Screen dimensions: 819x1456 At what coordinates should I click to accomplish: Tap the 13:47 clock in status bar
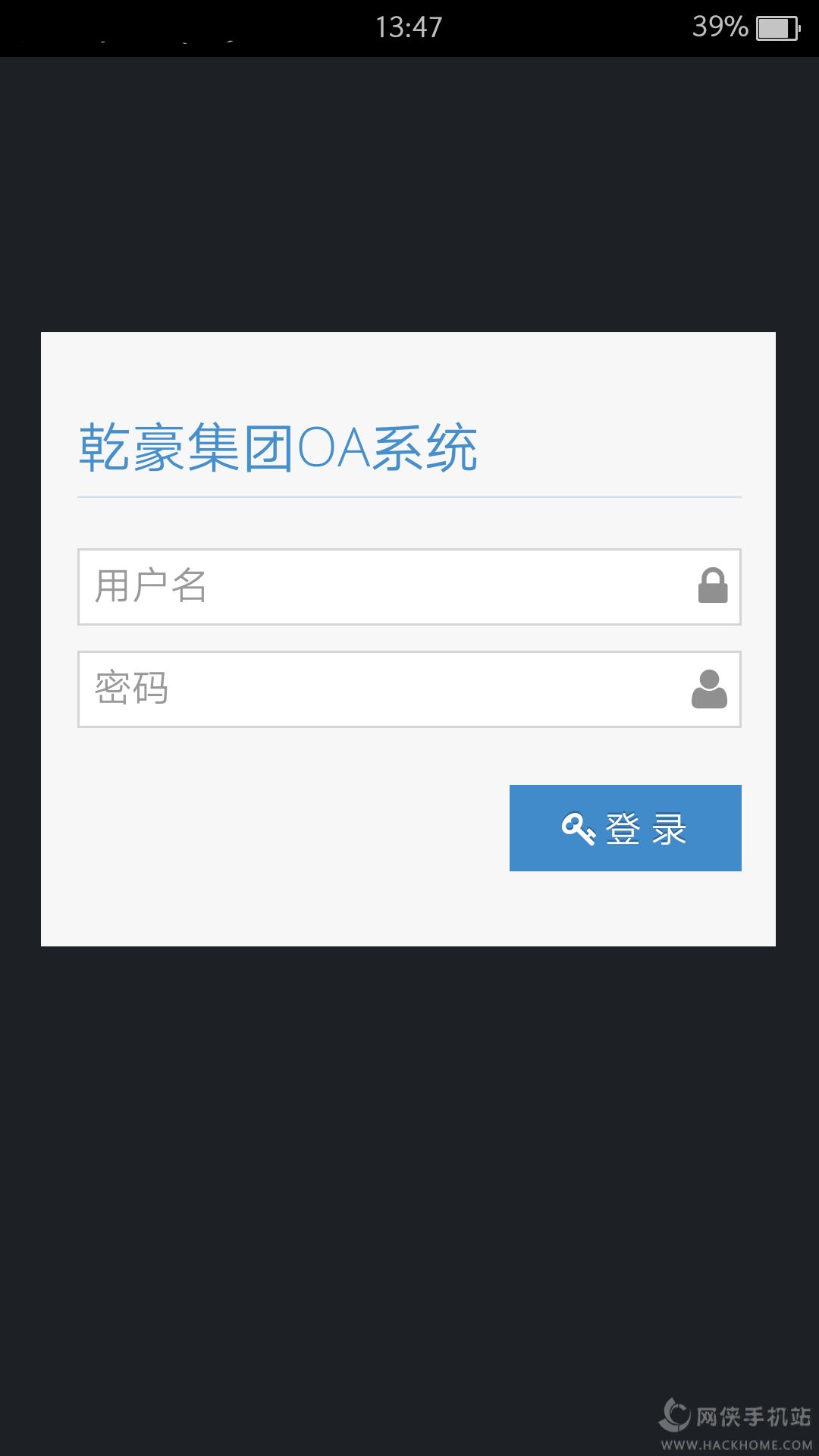pos(409,27)
